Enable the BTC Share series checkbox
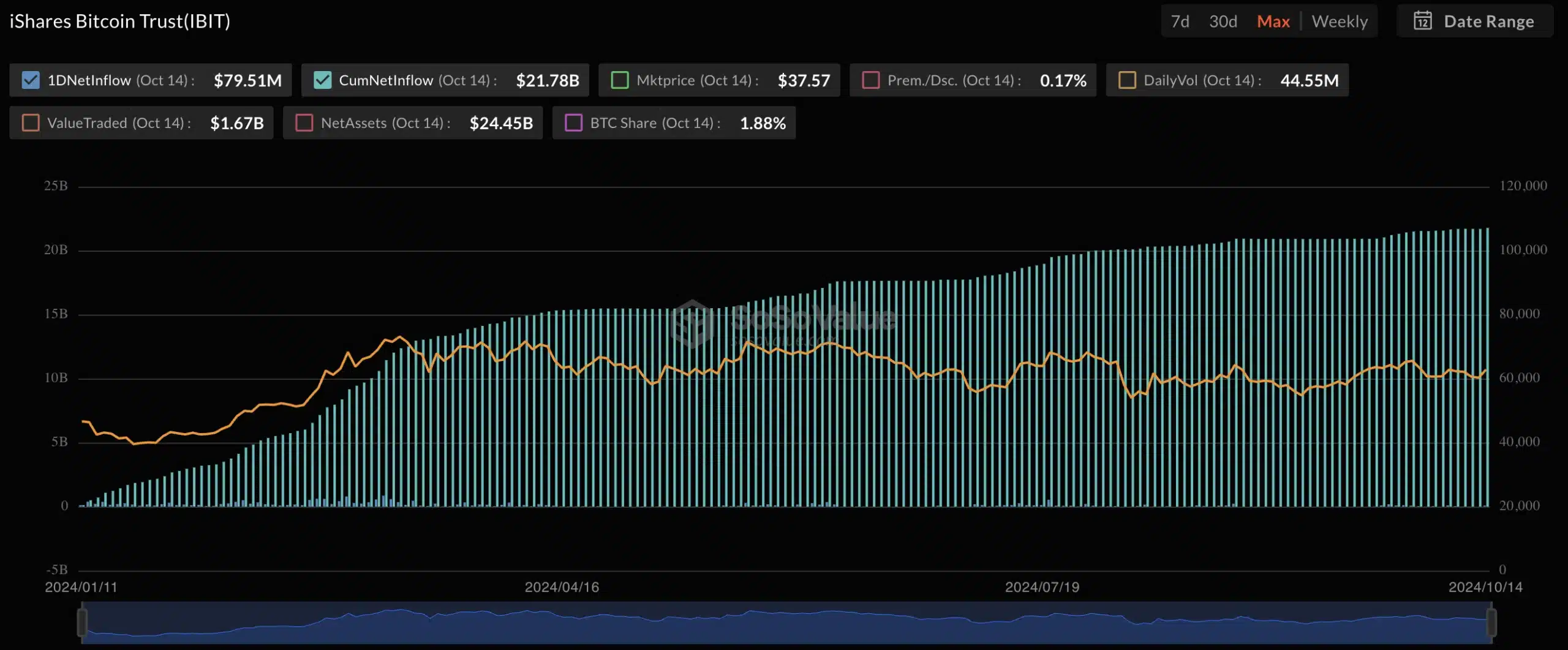The height and width of the screenshot is (650, 1568). click(573, 123)
